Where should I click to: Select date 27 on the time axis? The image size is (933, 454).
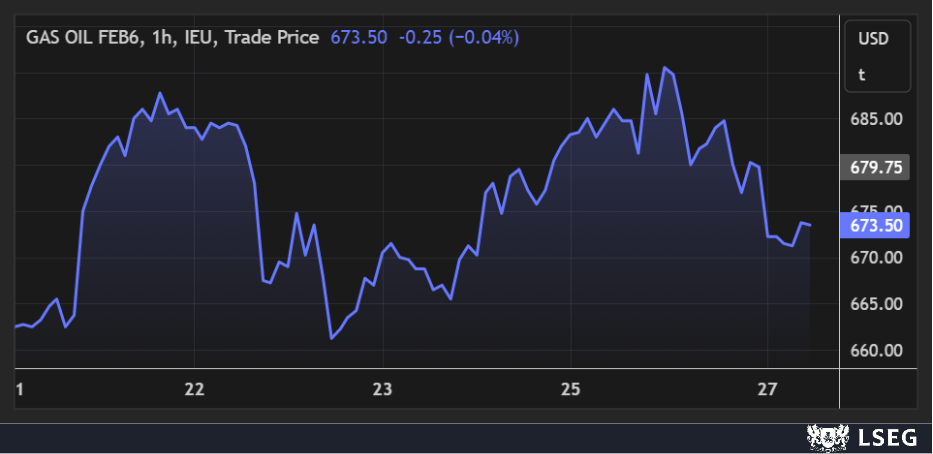pos(764,389)
